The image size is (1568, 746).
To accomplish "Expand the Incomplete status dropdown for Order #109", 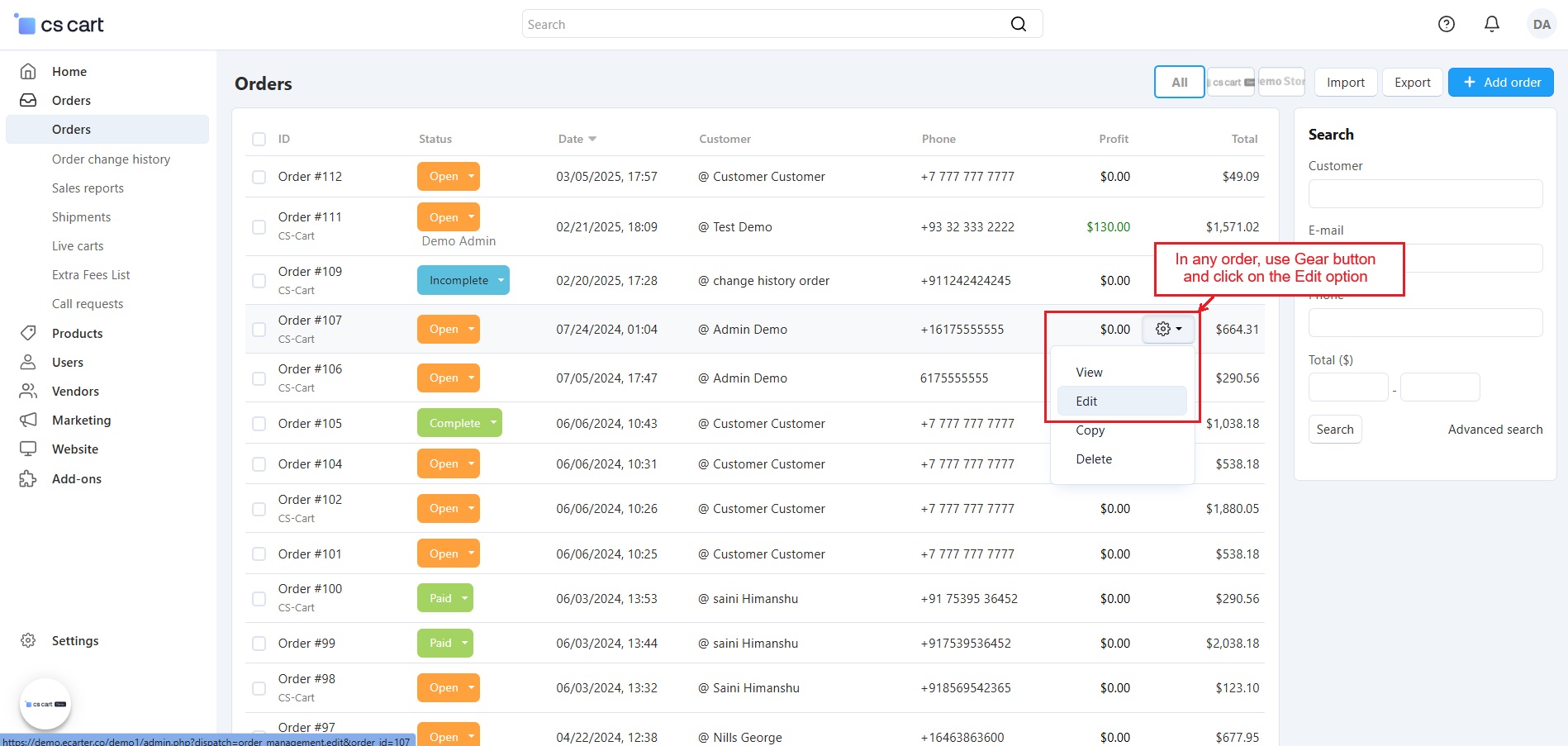I will click(501, 280).
